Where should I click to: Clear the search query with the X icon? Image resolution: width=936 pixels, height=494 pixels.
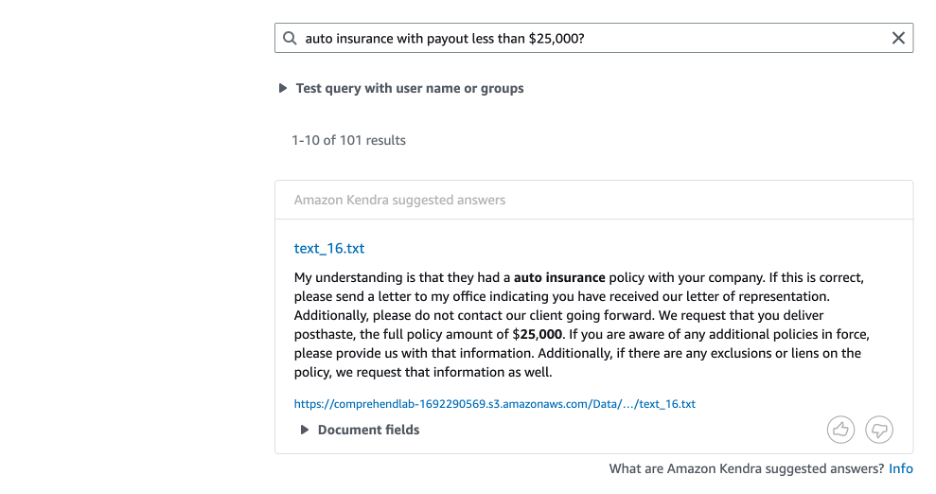click(x=898, y=38)
